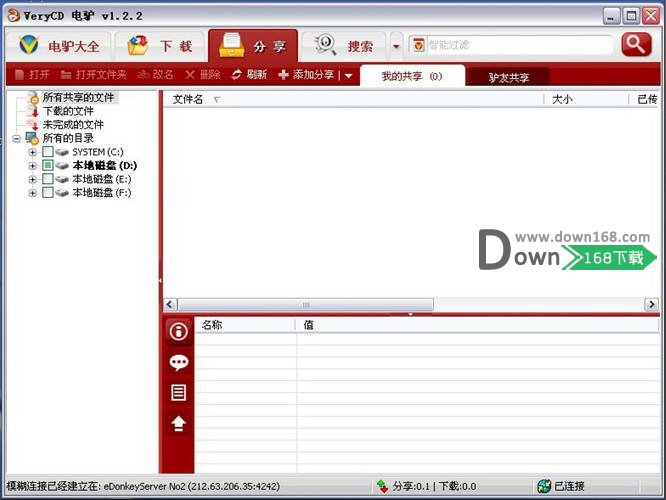Image resolution: width=666 pixels, height=500 pixels.
Task: Open the 电驴大全 tab
Action: (59, 46)
